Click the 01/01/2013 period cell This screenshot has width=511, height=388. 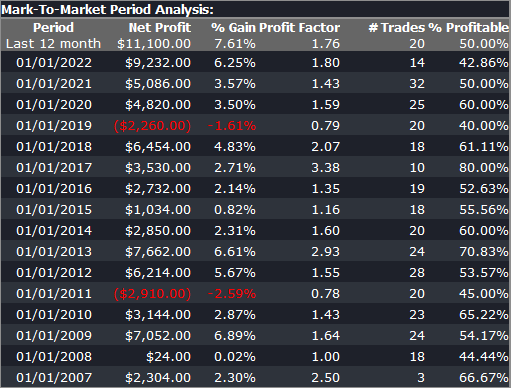pyautogui.click(x=54, y=252)
